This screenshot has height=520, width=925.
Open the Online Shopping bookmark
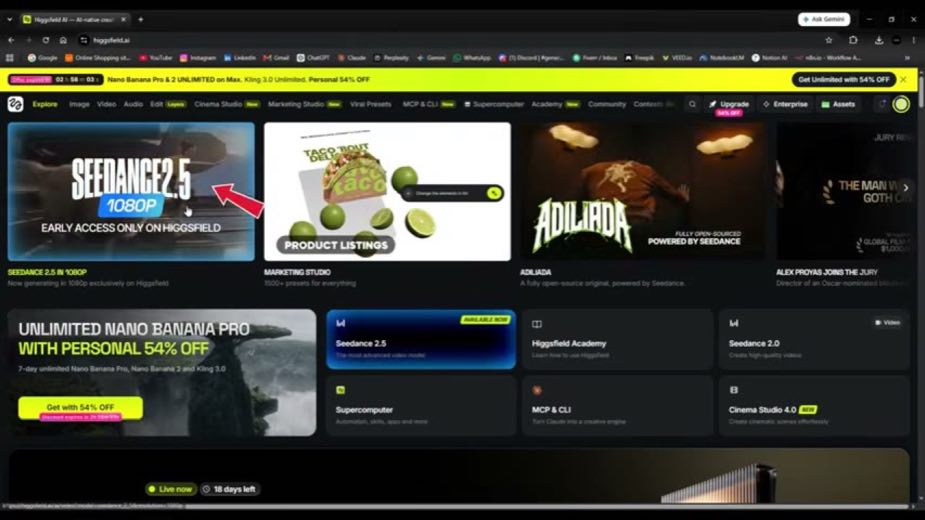point(98,58)
